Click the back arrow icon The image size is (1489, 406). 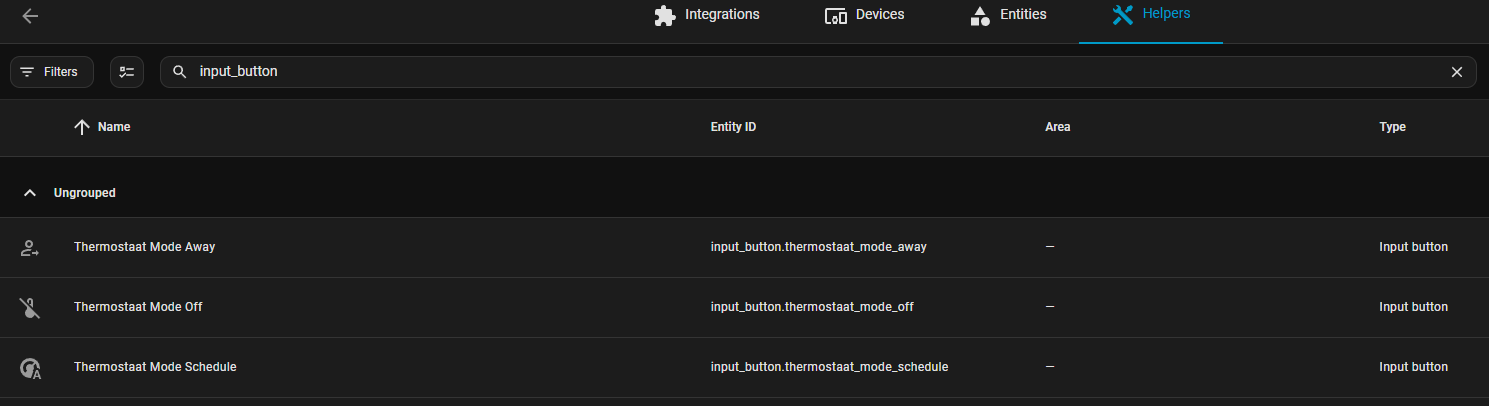tap(30, 16)
